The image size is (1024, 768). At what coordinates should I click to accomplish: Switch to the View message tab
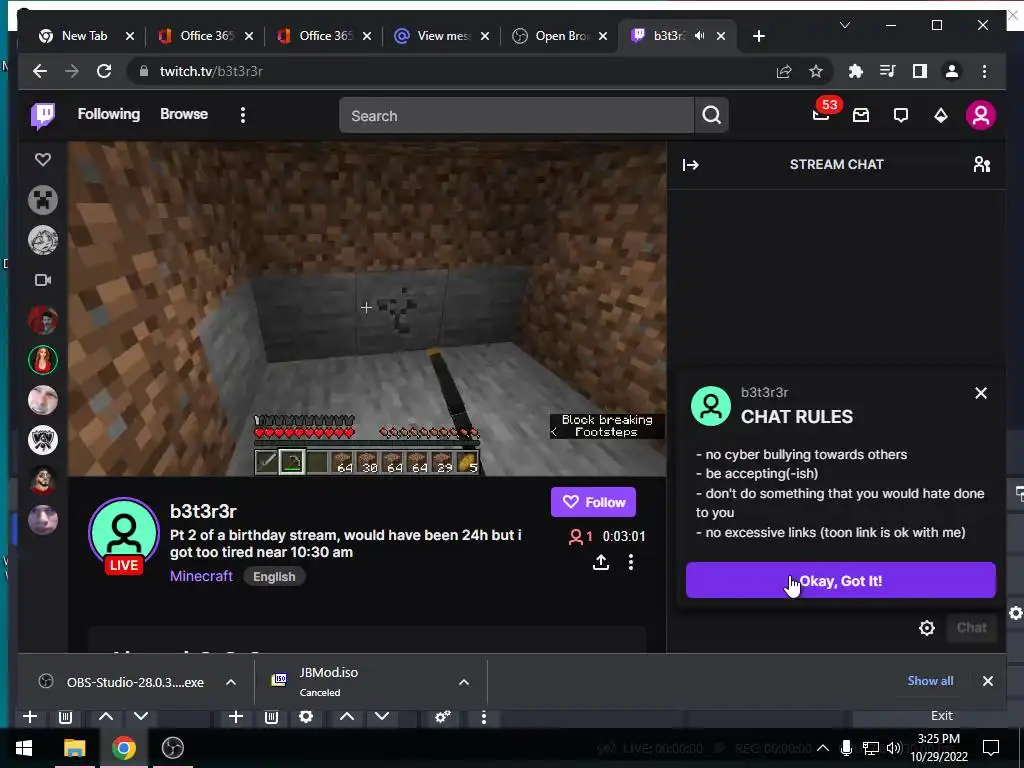pyautogui.click(x=443, y=36)
